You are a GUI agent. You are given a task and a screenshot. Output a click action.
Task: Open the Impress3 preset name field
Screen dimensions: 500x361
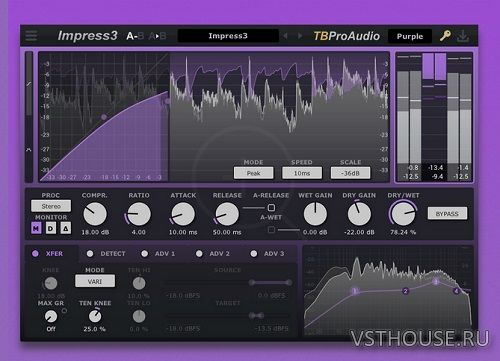coord(228,36)
